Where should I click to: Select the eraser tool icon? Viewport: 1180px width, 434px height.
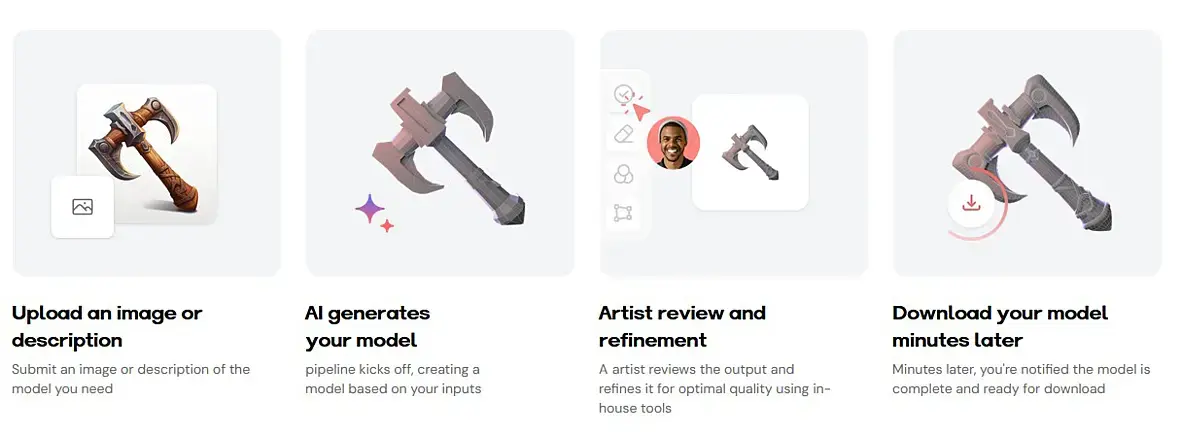[623, 133]
